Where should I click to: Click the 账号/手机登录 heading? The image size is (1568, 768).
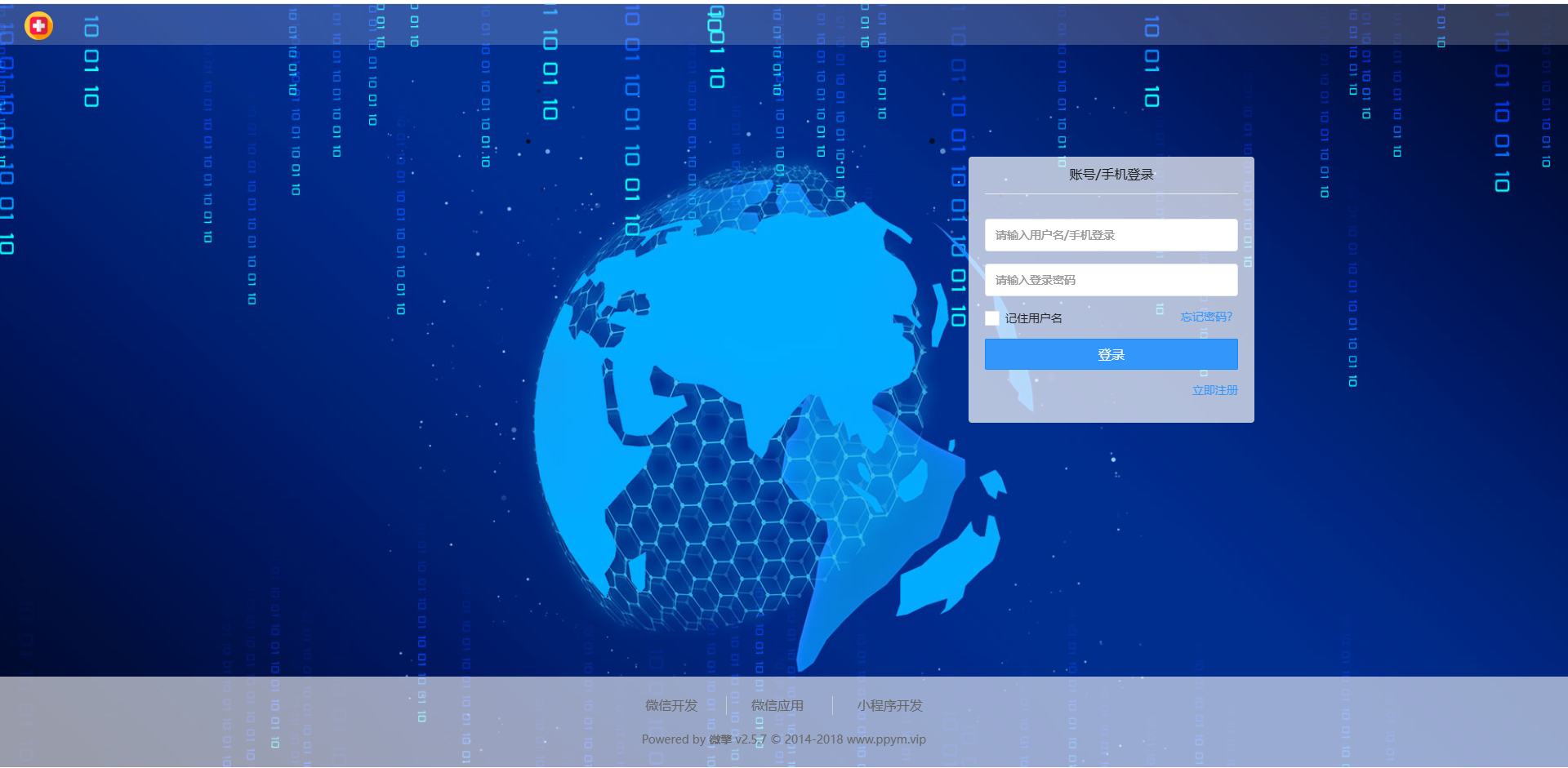1111,175
